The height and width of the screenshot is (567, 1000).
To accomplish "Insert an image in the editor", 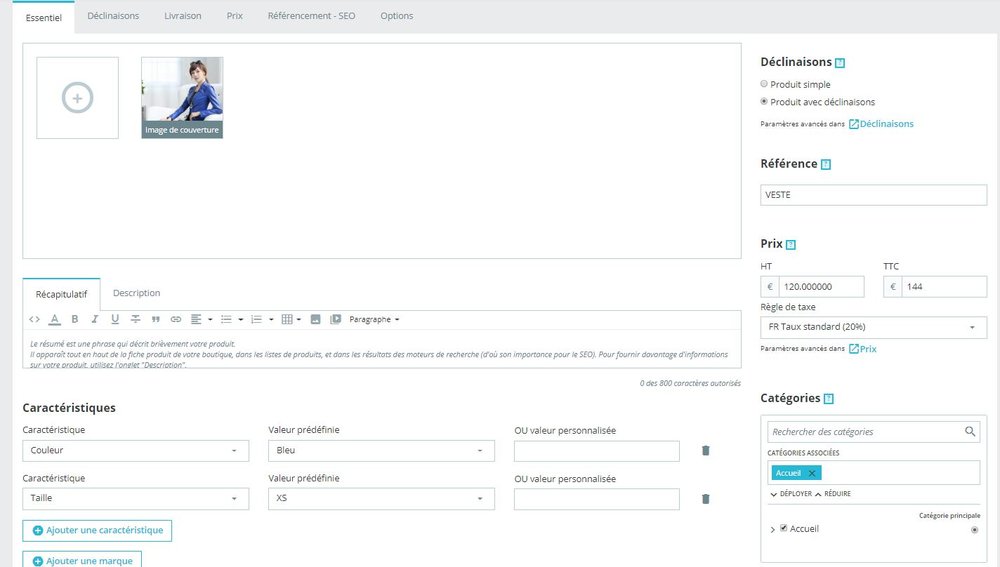I will coord(316,320).
